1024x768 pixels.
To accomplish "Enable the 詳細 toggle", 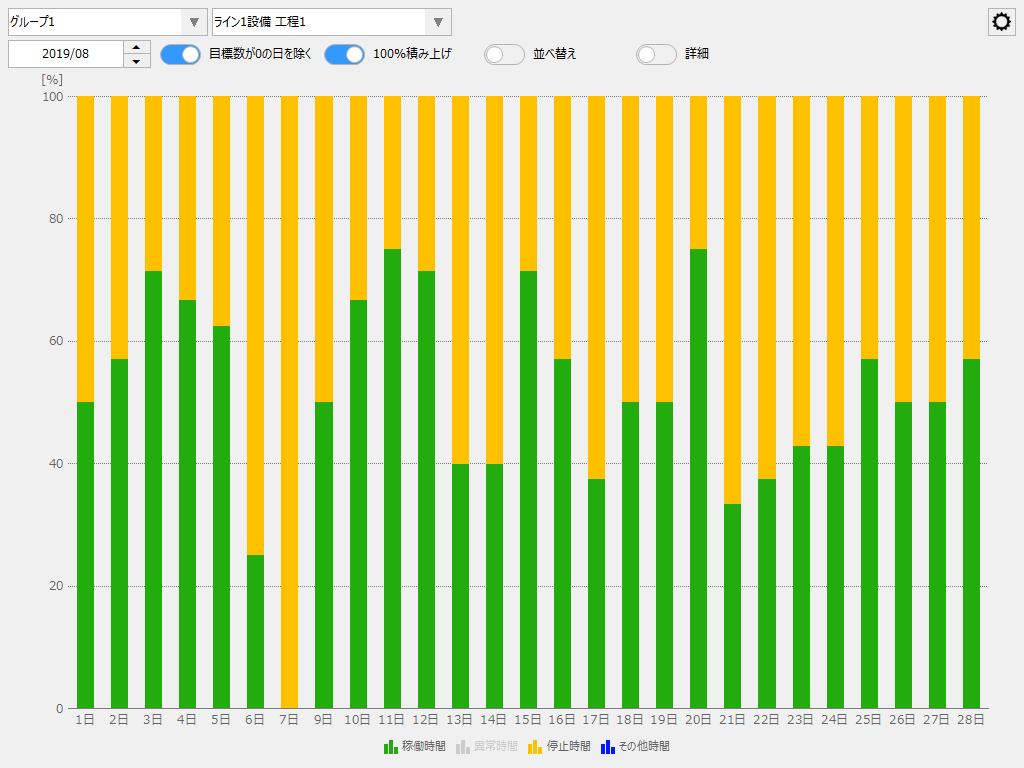I will (x=656, y=54).
